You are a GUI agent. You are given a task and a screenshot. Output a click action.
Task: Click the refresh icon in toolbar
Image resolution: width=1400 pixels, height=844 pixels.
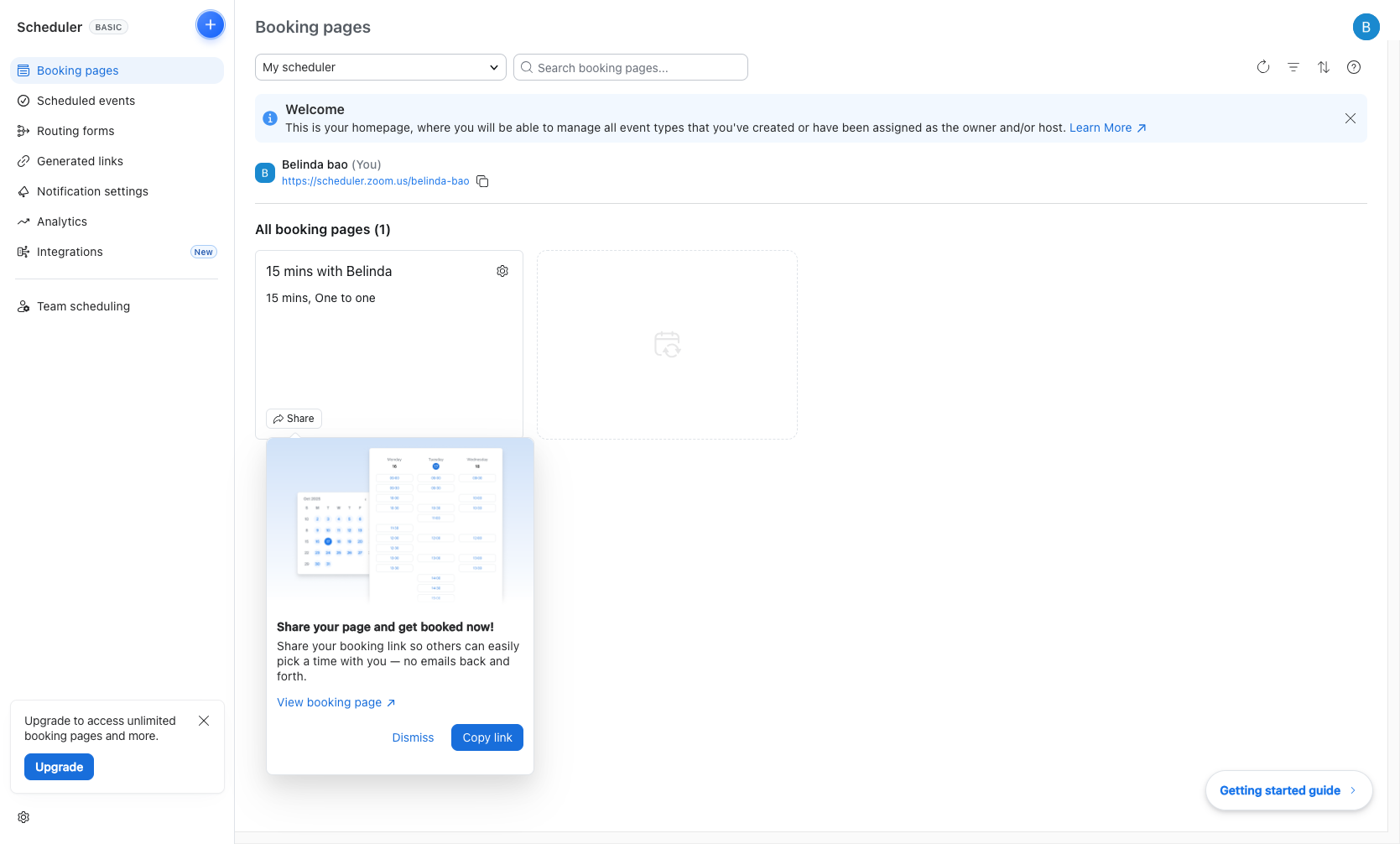(1263, 67)
